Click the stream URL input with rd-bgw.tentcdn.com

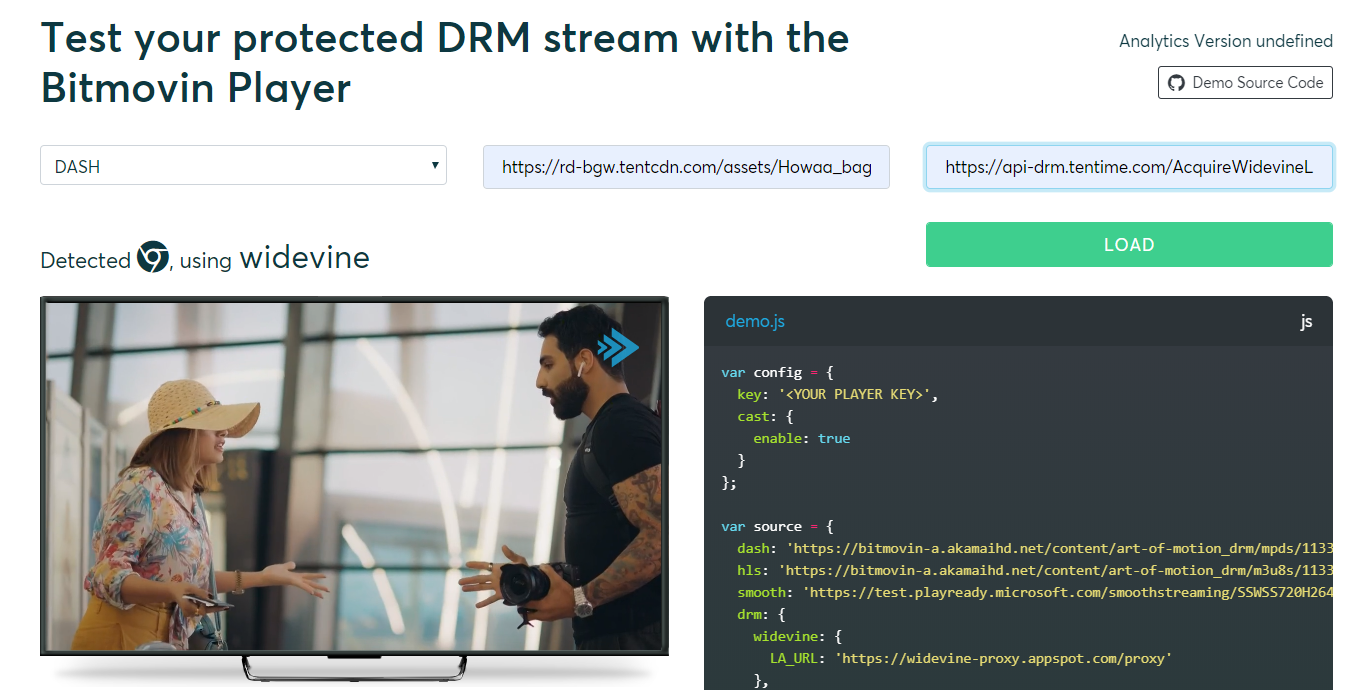[686, 167]
